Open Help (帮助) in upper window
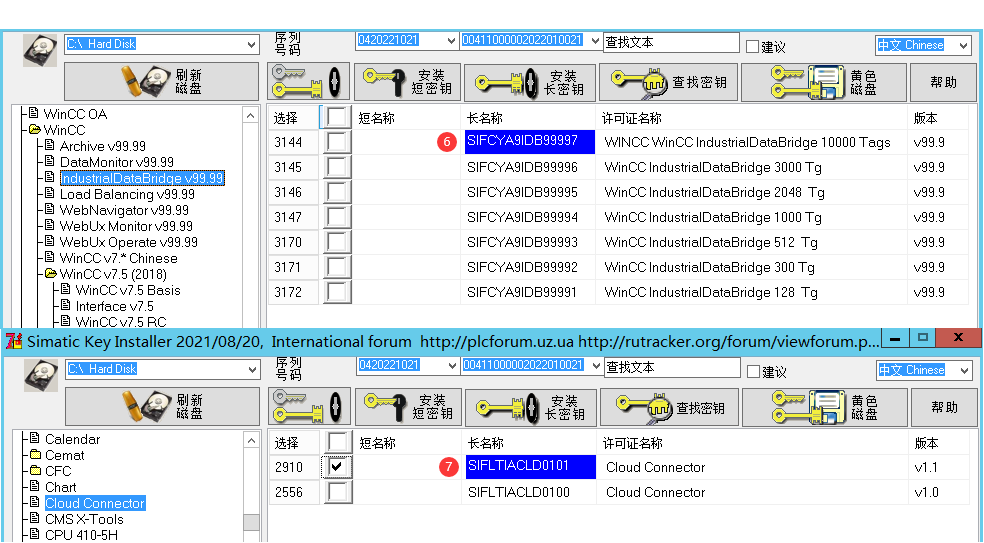The height and width of the screenshot is (543, 984). click(943, 82)
